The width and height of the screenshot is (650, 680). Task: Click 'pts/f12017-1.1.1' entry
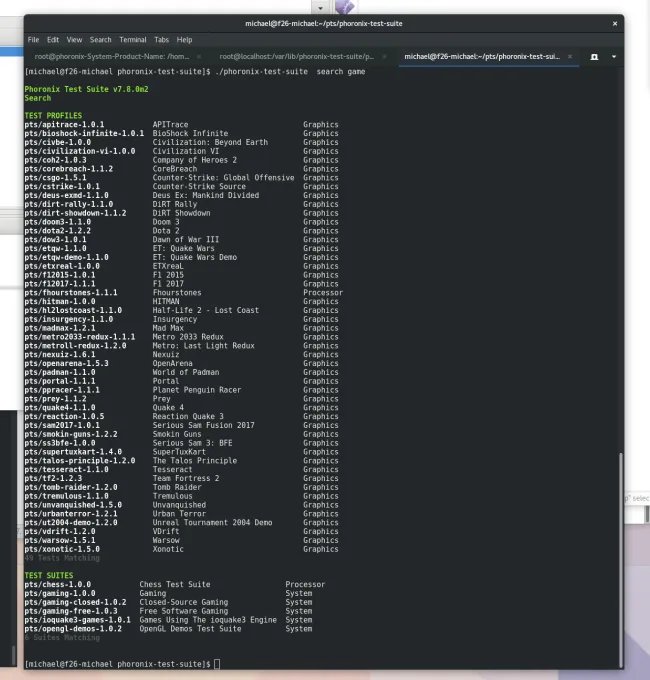coord(60,284)
